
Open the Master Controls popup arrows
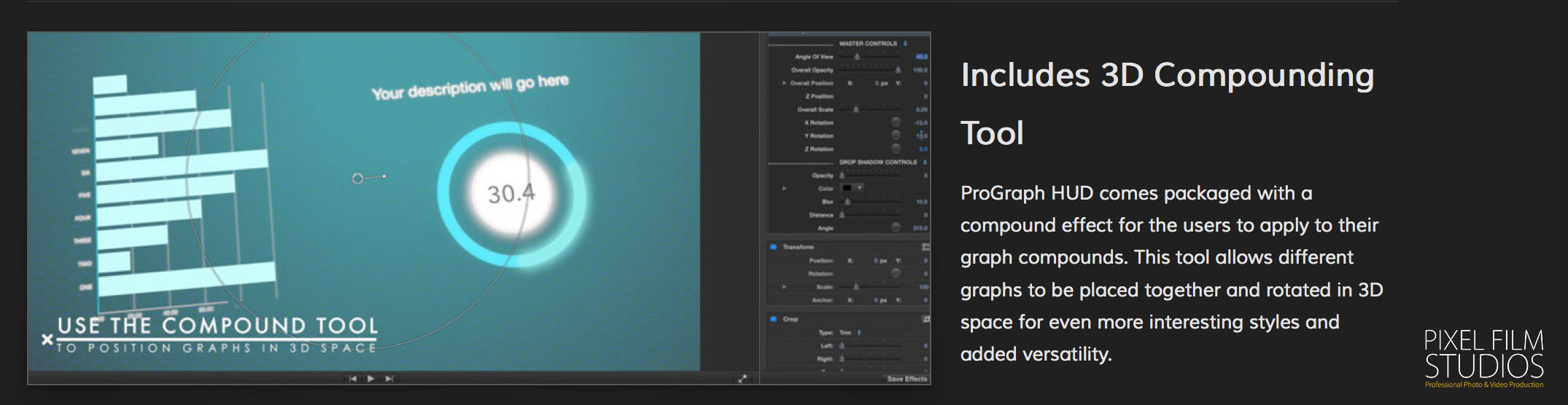pos(906,44)
